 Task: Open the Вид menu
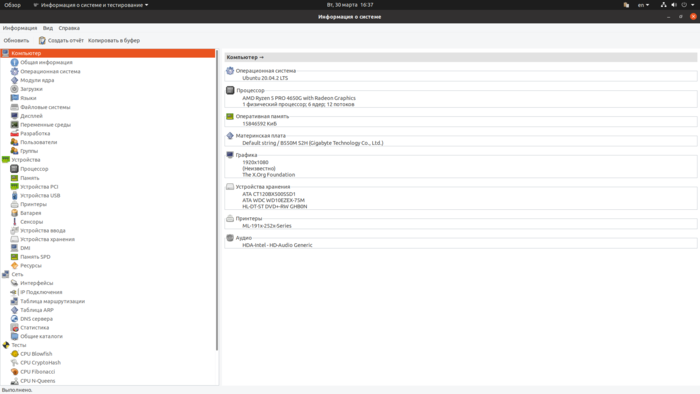48,28
